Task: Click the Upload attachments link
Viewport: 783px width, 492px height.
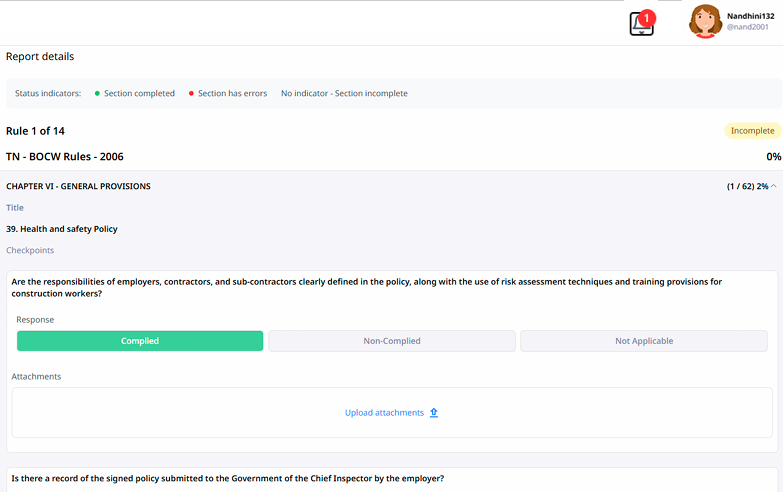Action: click(x=384, y=412)
